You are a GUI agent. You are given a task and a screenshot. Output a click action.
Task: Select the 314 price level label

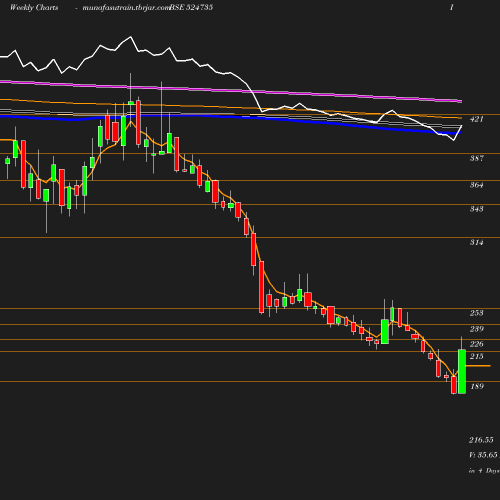point(477,242)
